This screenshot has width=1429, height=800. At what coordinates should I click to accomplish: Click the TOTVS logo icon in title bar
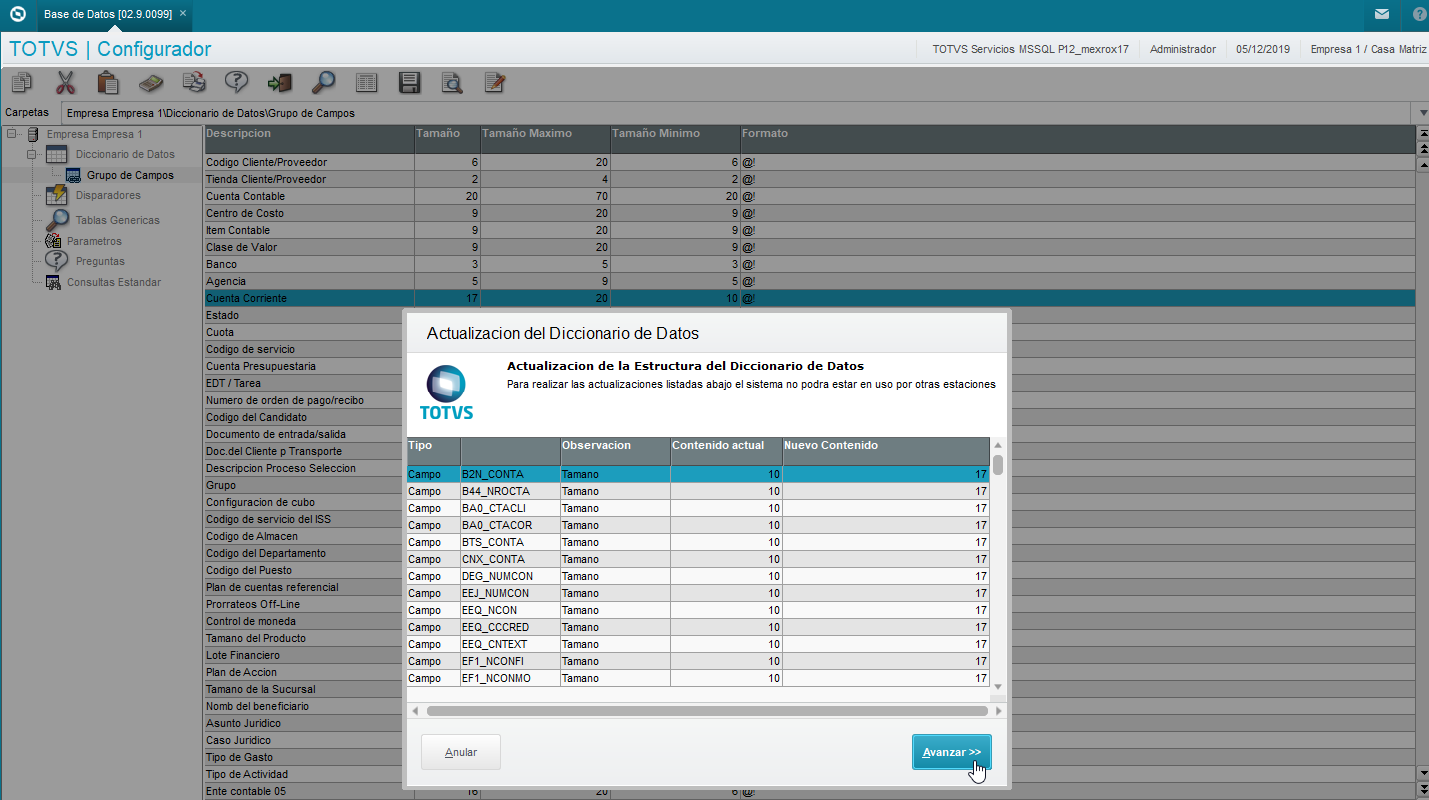(17, 15)
